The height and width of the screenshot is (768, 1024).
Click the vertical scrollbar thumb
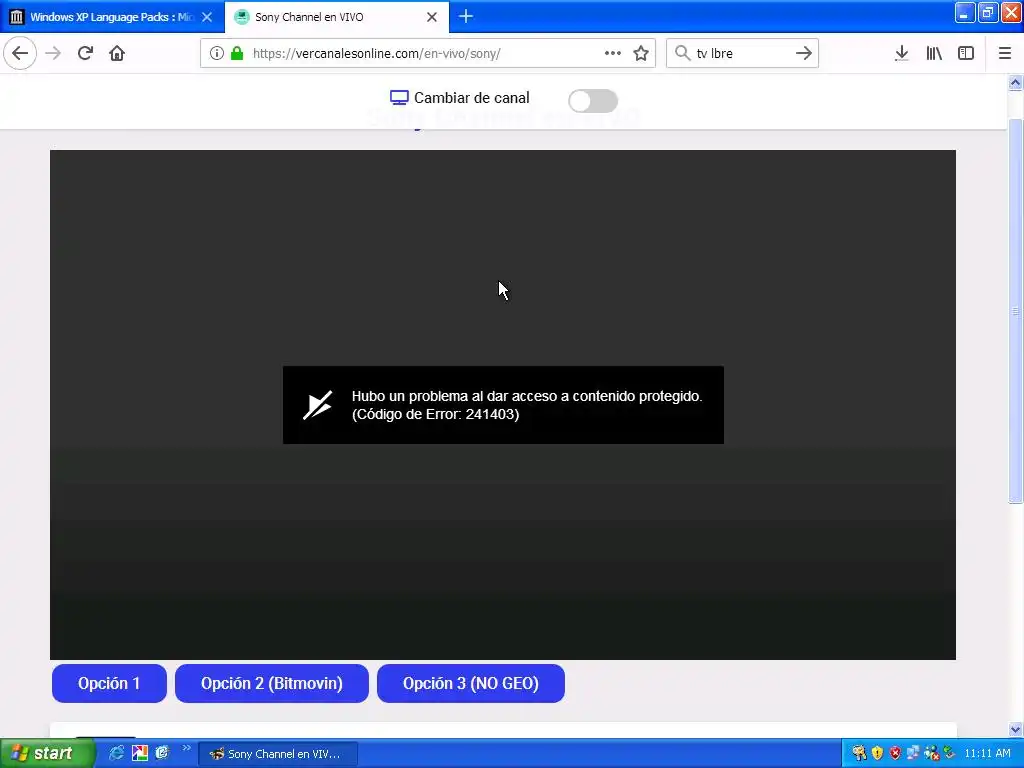pos(1016,311)
